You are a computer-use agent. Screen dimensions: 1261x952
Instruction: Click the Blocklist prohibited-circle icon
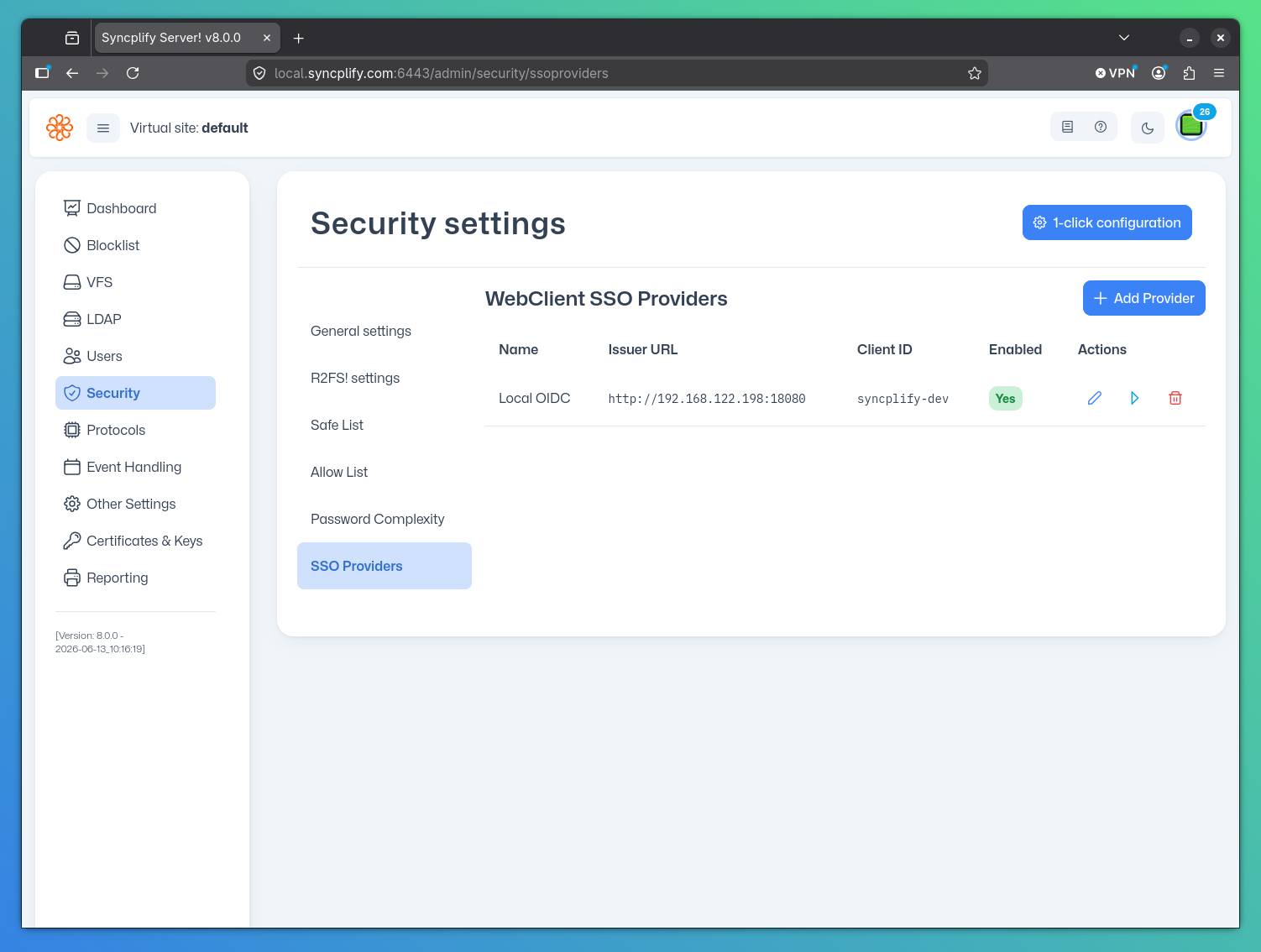[72, 245]
